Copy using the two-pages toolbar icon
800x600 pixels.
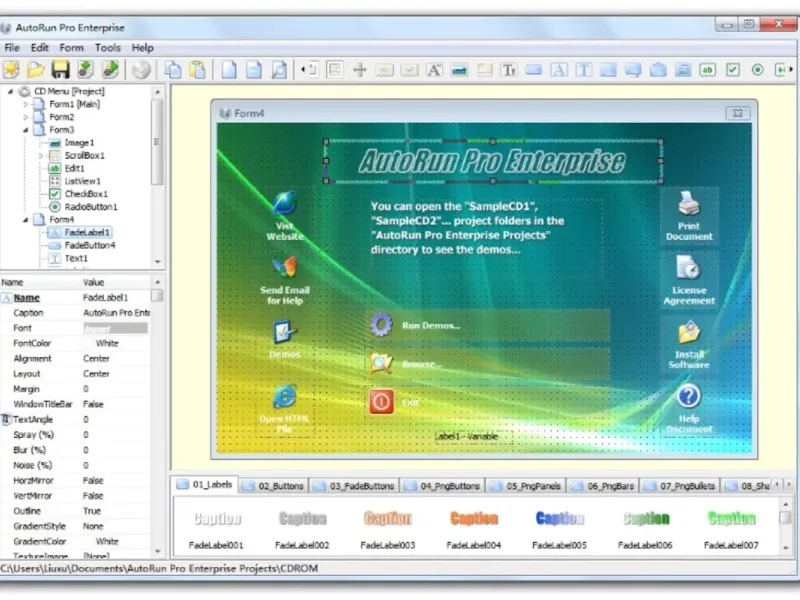pos(173,69)
